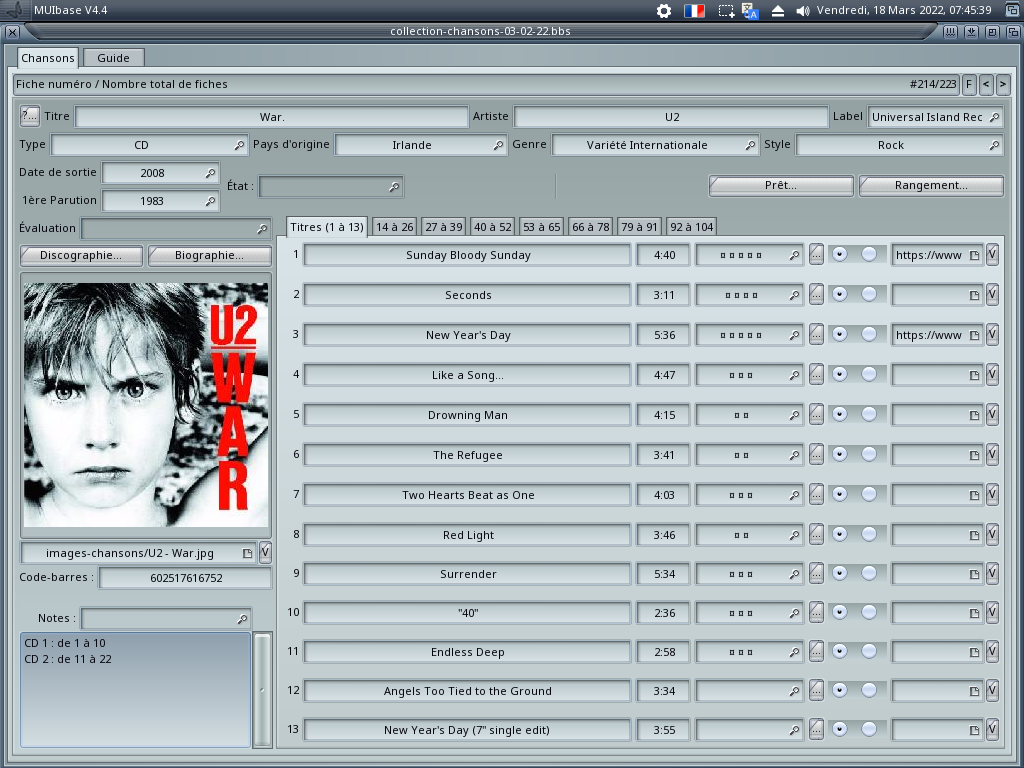This screenshot has width=1024, height=768.
Task: Switch to the 53 à 65 titles tab
Action: click(x=541, y=227)
